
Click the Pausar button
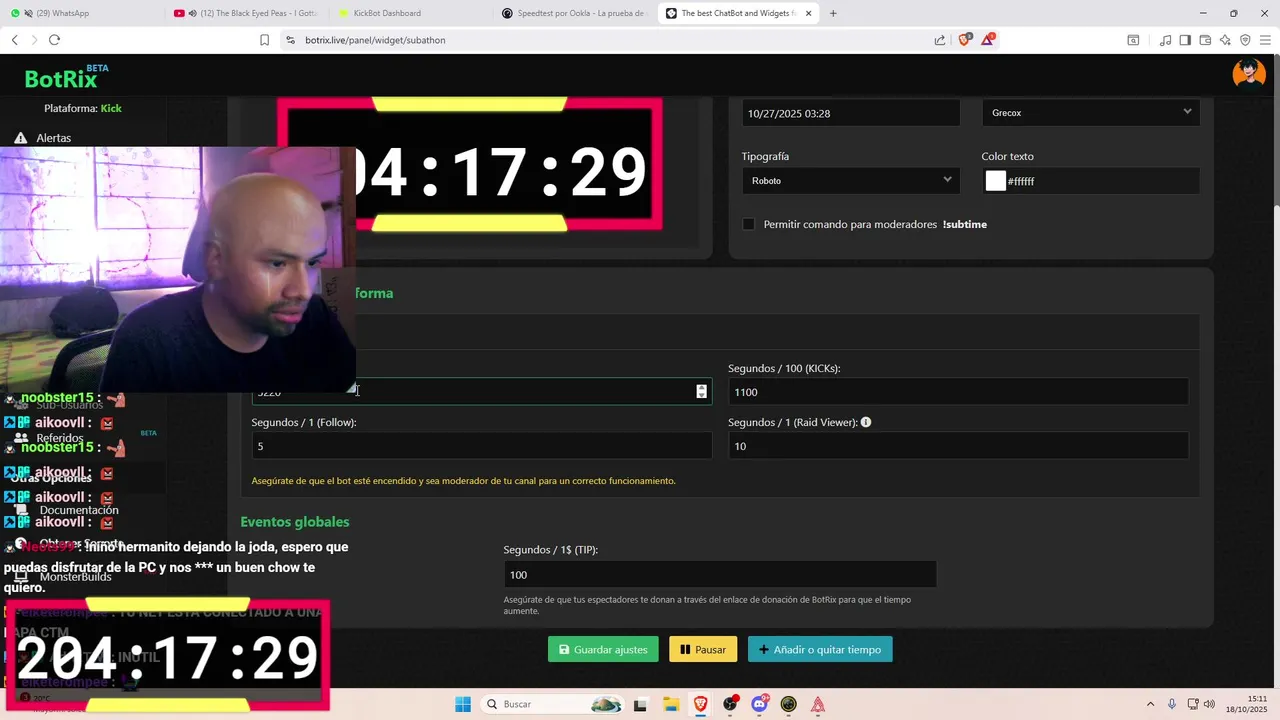[703, 649]
